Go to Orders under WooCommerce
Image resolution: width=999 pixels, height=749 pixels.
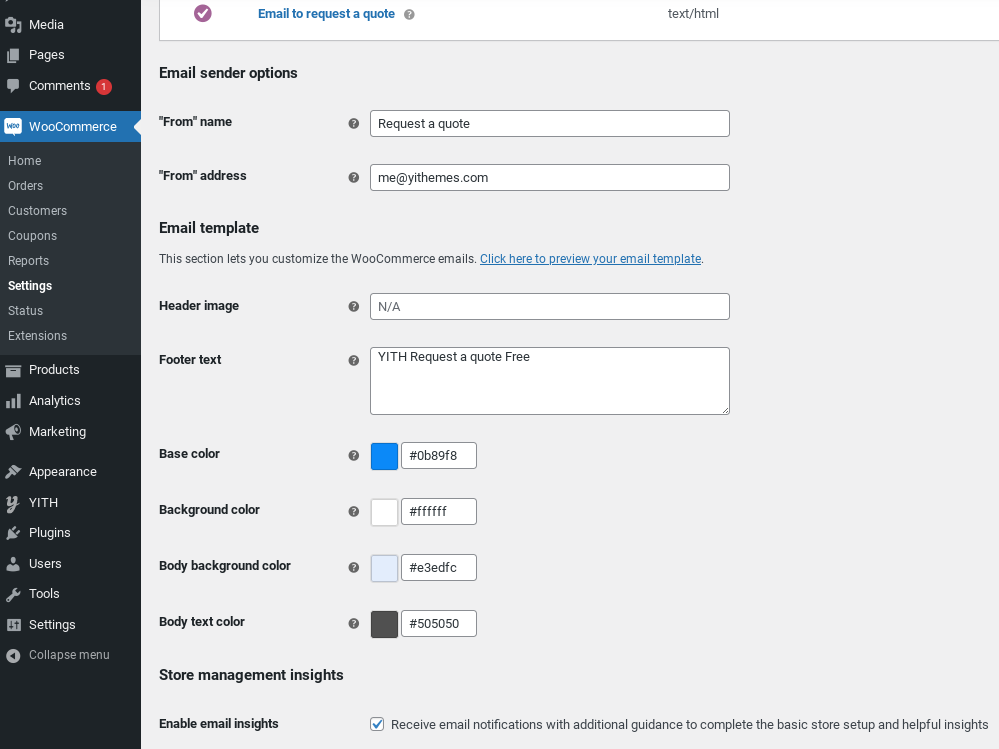(25, 186)
